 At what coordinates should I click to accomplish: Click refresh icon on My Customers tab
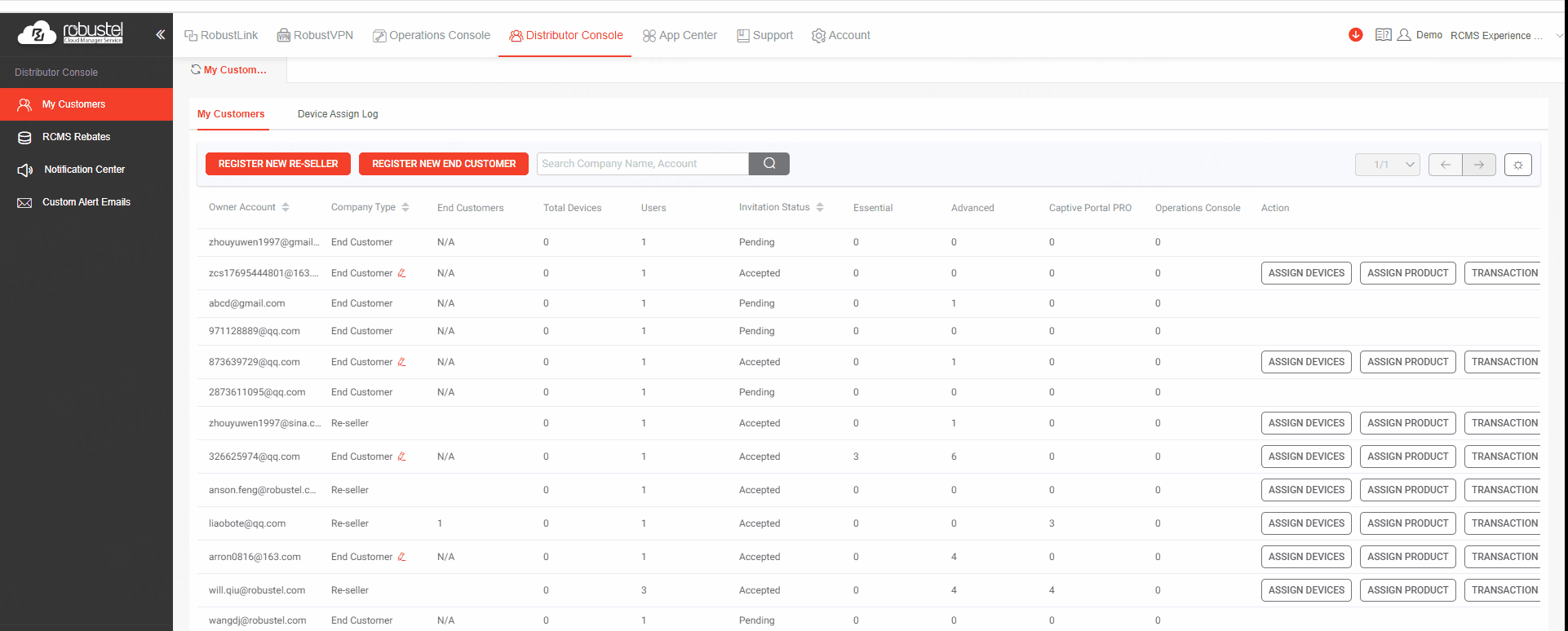pos(196,69)
